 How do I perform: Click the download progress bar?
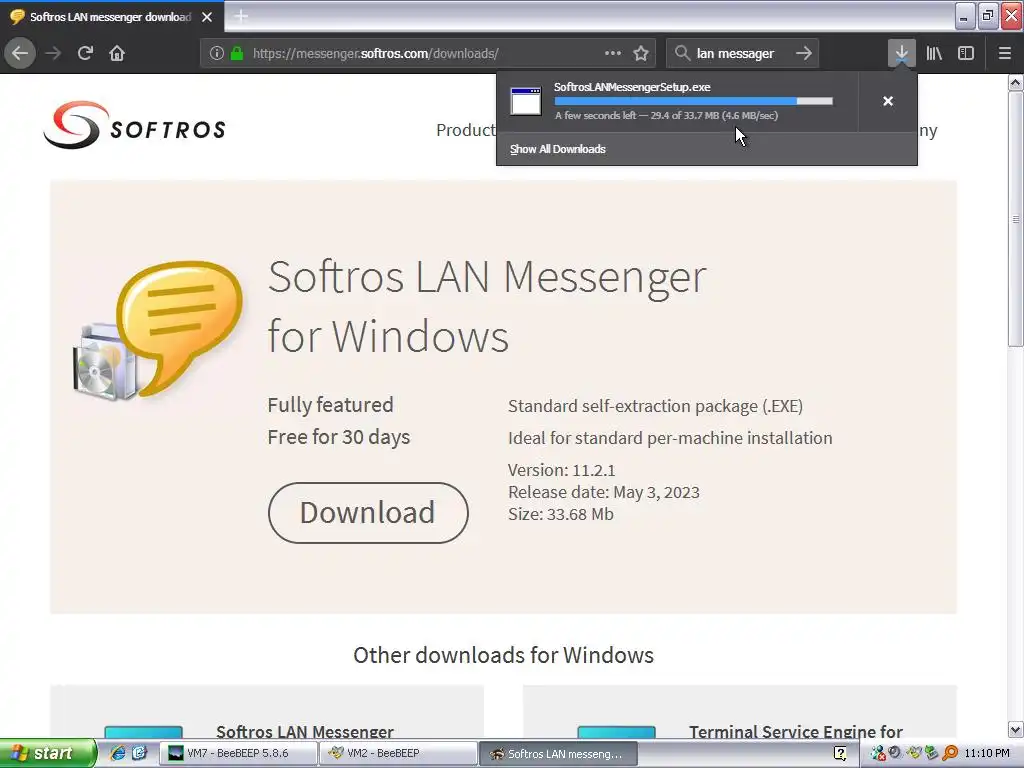click(x=694, y=101)
